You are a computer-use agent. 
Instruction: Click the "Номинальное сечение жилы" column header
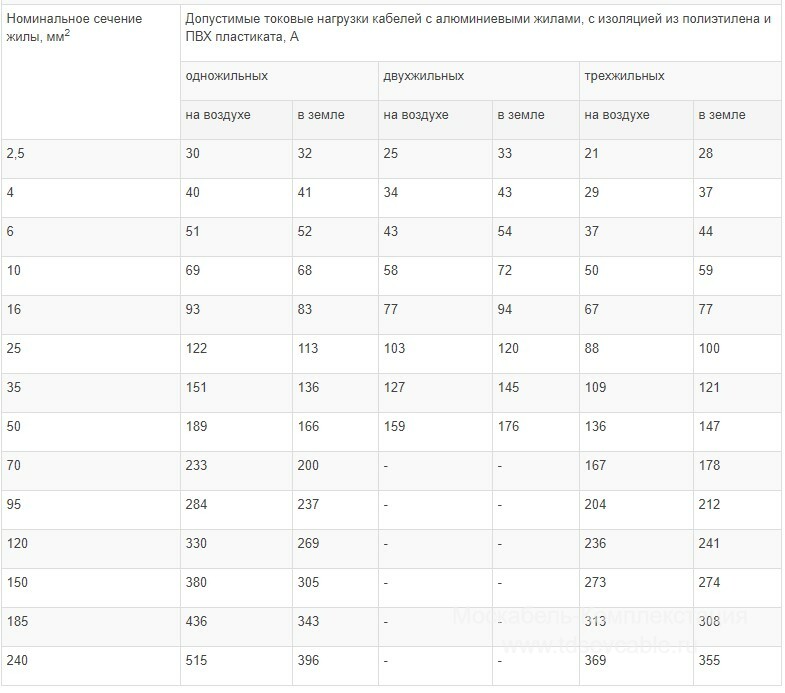tap(74, 27)
